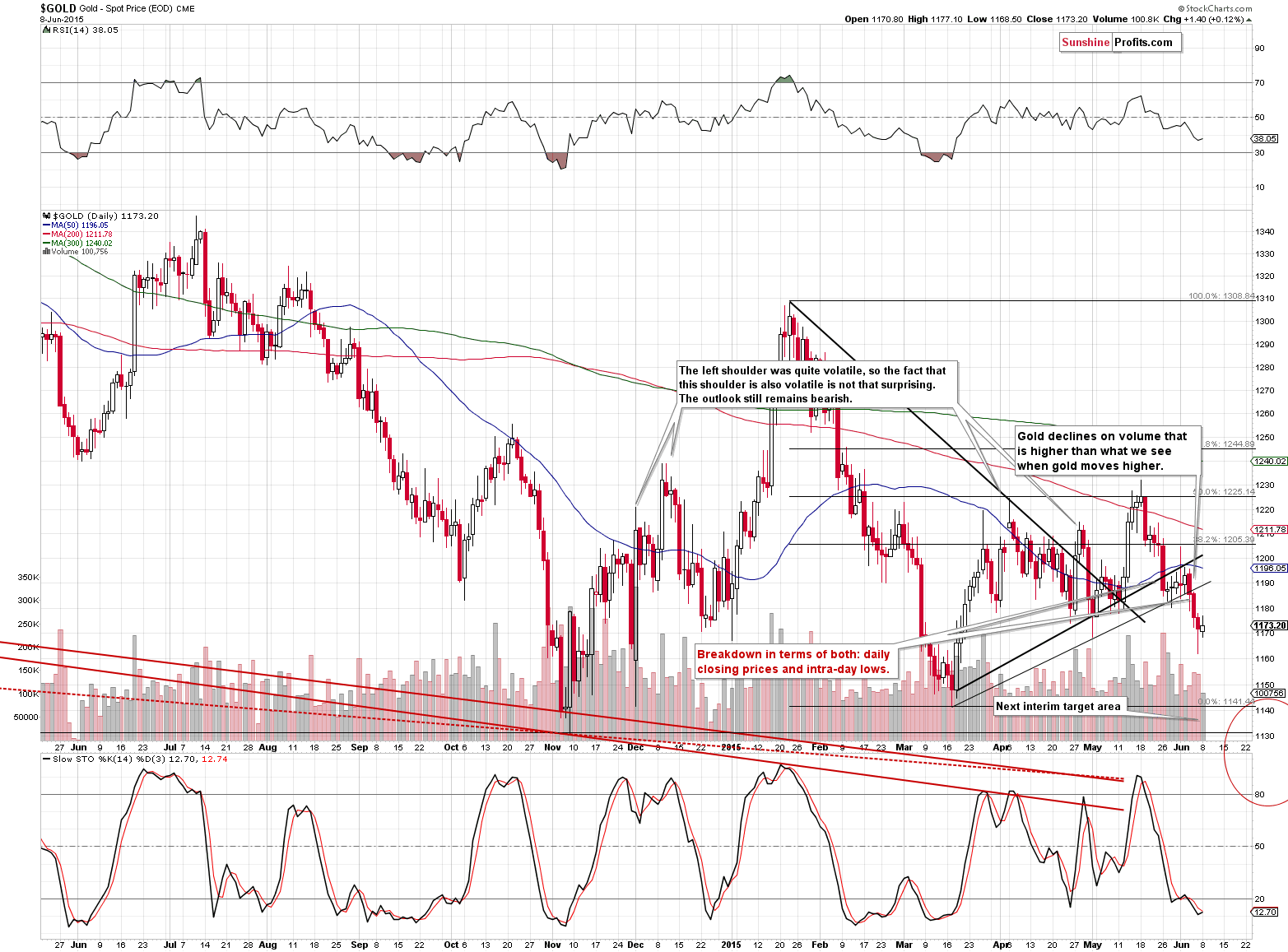Click the green 1240.02 price axis tag
This screenshot has height=952, width=1288.
1270,462
